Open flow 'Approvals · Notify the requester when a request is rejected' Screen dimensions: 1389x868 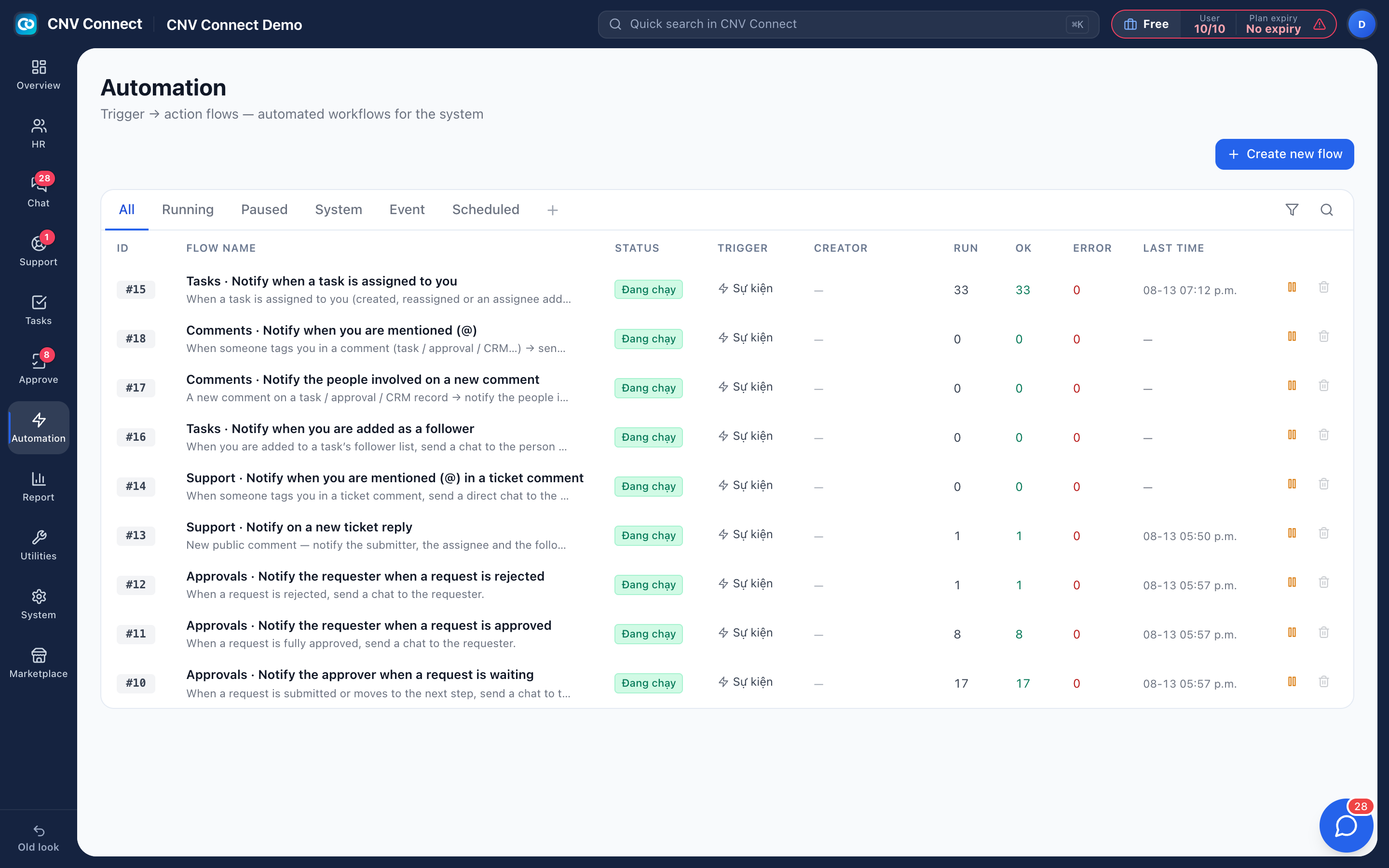point(365,576)
